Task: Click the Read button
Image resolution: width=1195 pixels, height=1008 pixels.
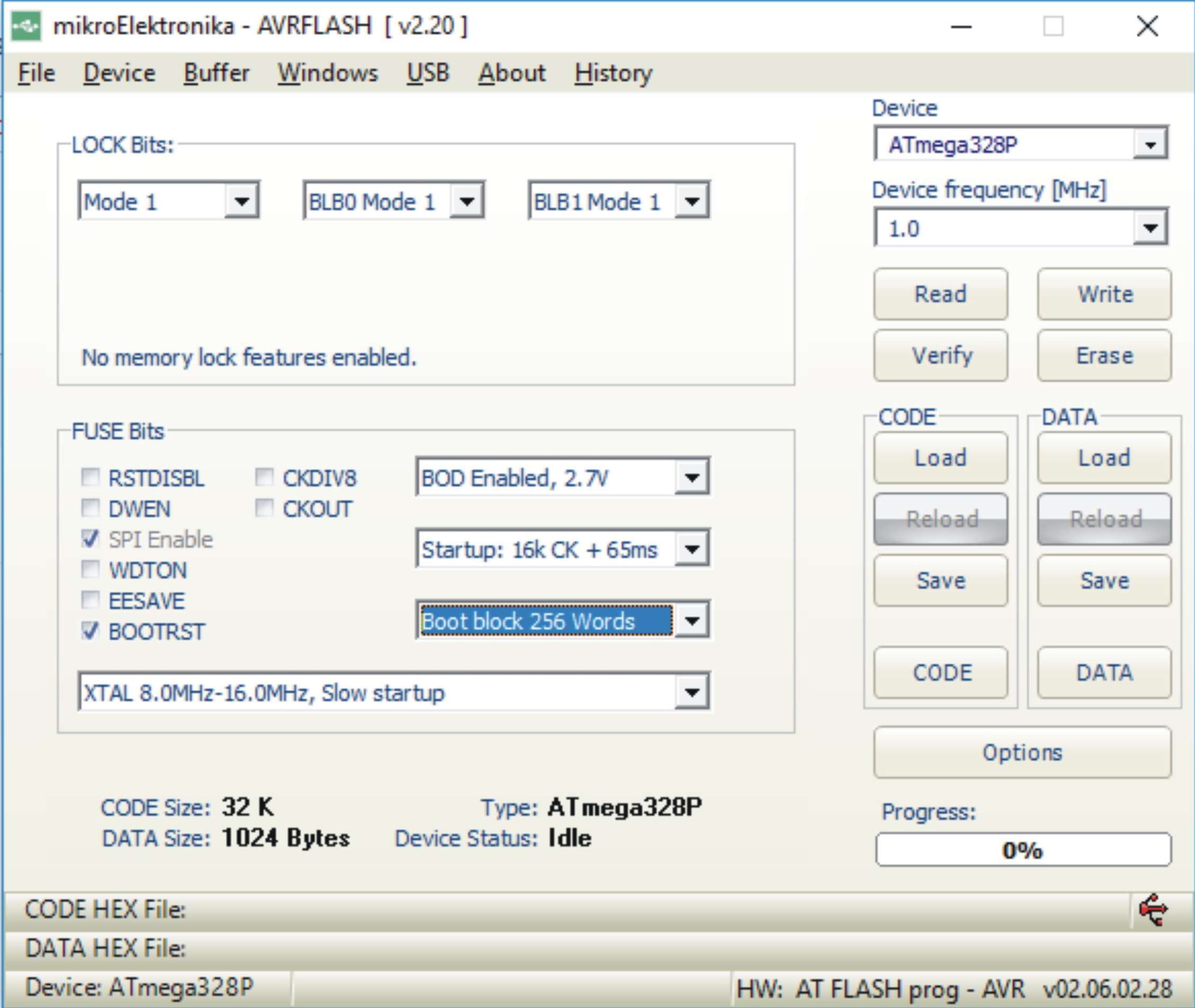Action: 940,294
